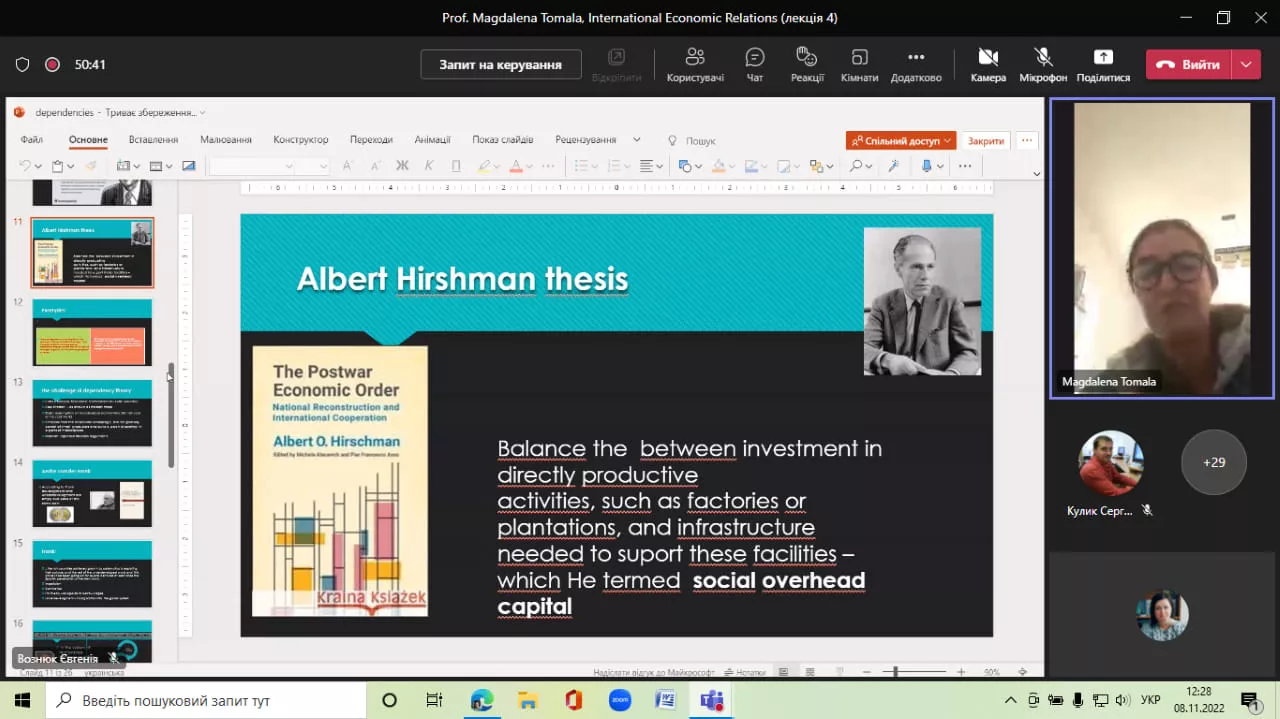This screenshot has height=719, width=1280.
Task: Open the Чат (Chat) panel
Action: (x=755, y=64)
